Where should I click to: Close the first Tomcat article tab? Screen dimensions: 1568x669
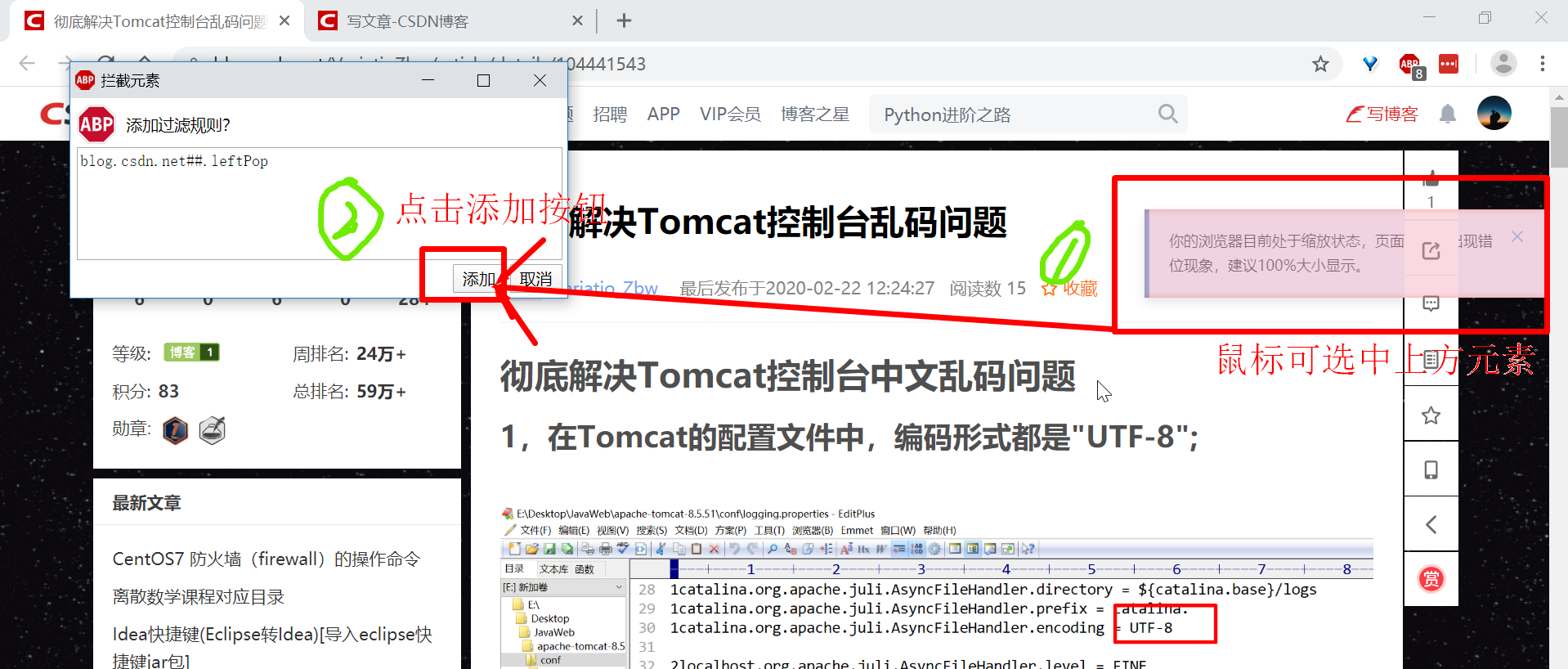click(284, 20)
